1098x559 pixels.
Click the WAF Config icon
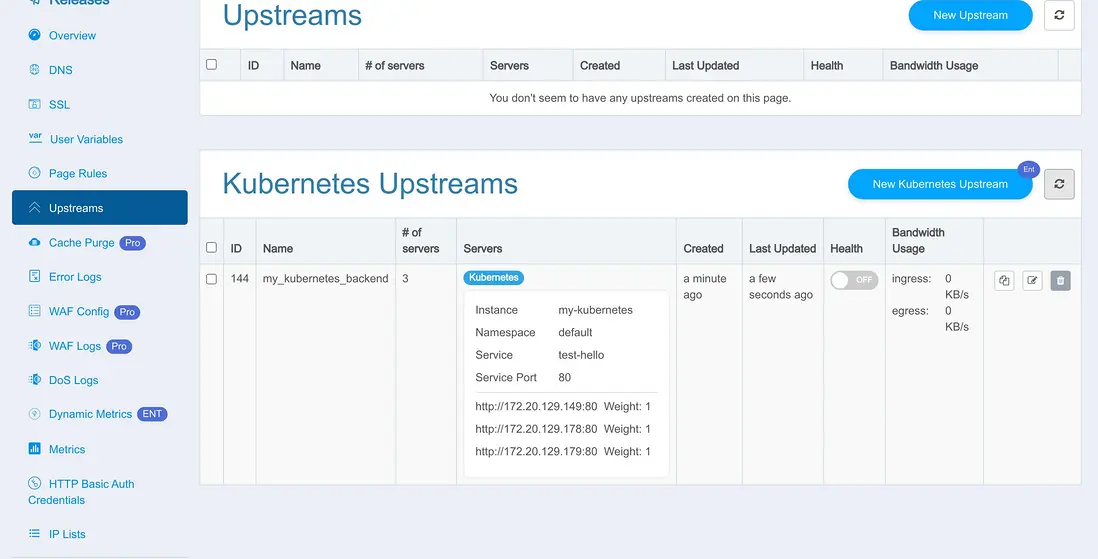[x=34, y=310]
